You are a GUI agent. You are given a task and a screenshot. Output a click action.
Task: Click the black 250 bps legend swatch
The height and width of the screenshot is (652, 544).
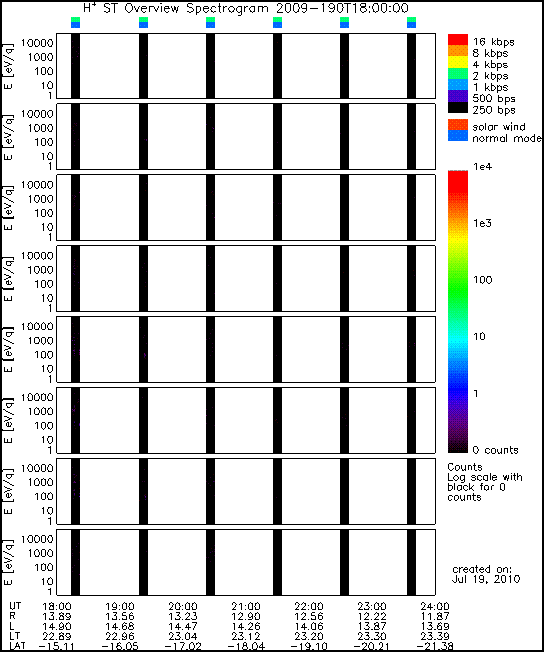pyautogui.click(x=458, y=107)
